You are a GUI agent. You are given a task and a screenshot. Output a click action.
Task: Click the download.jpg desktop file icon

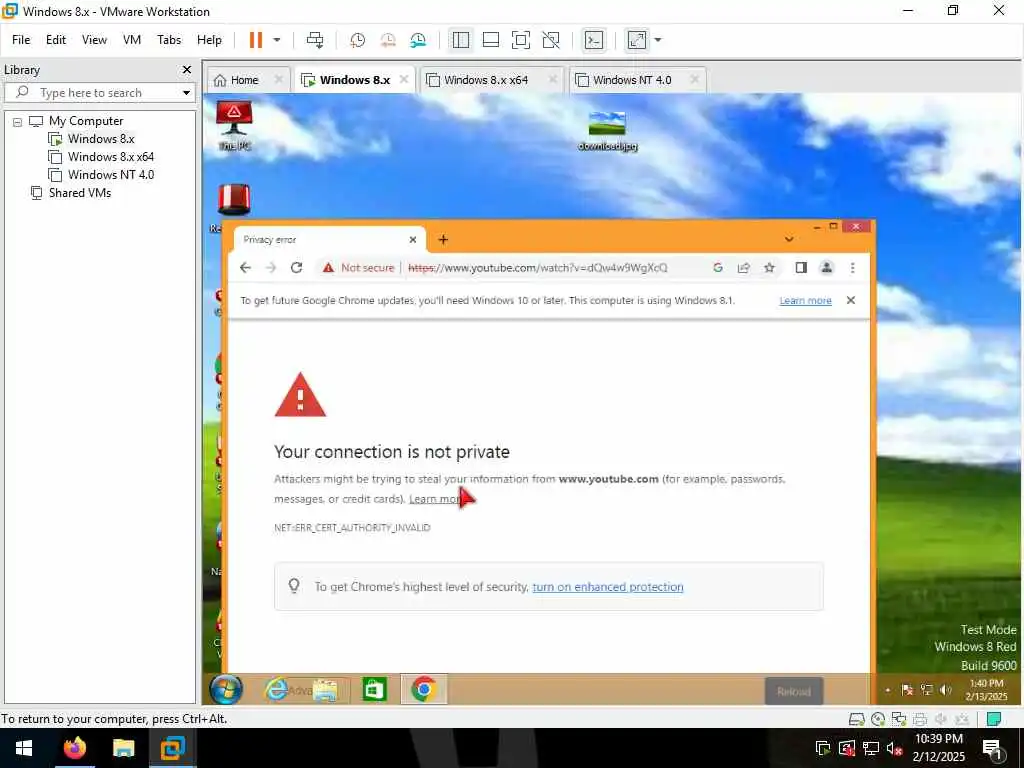click(x=607, y=131)
